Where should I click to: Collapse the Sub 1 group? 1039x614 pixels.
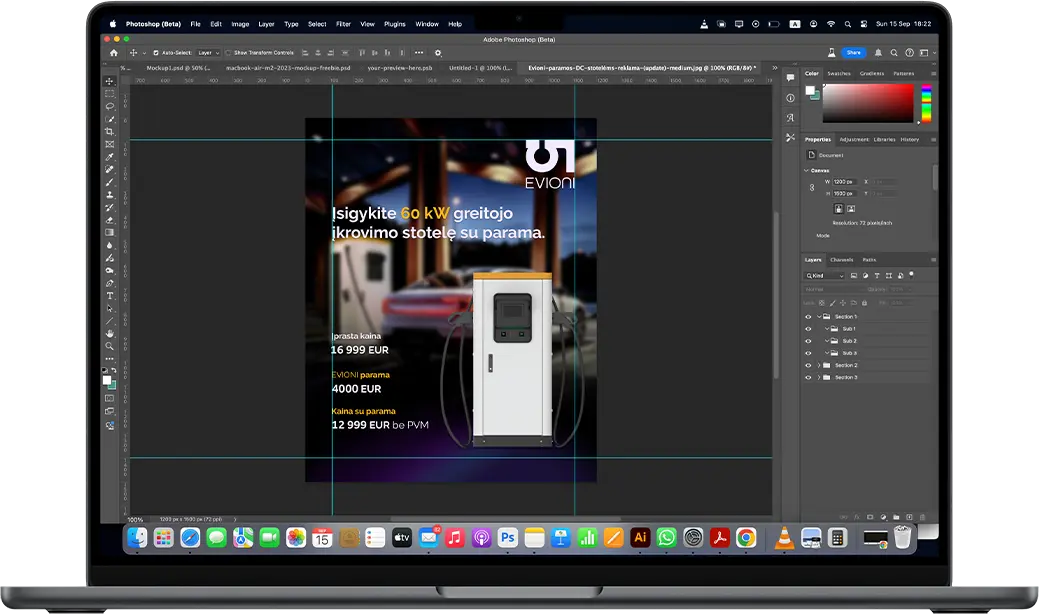tap(827, 329)
